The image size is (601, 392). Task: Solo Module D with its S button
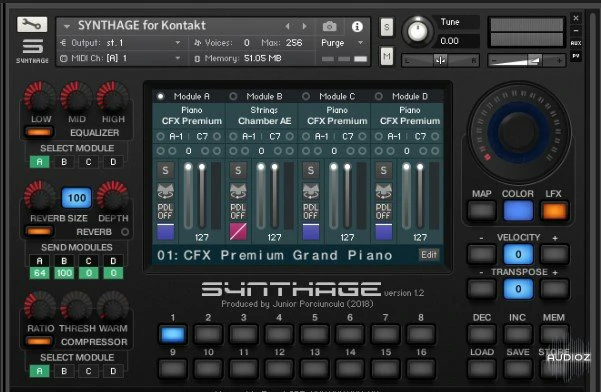pyautogui.click(x=384, y=170)
